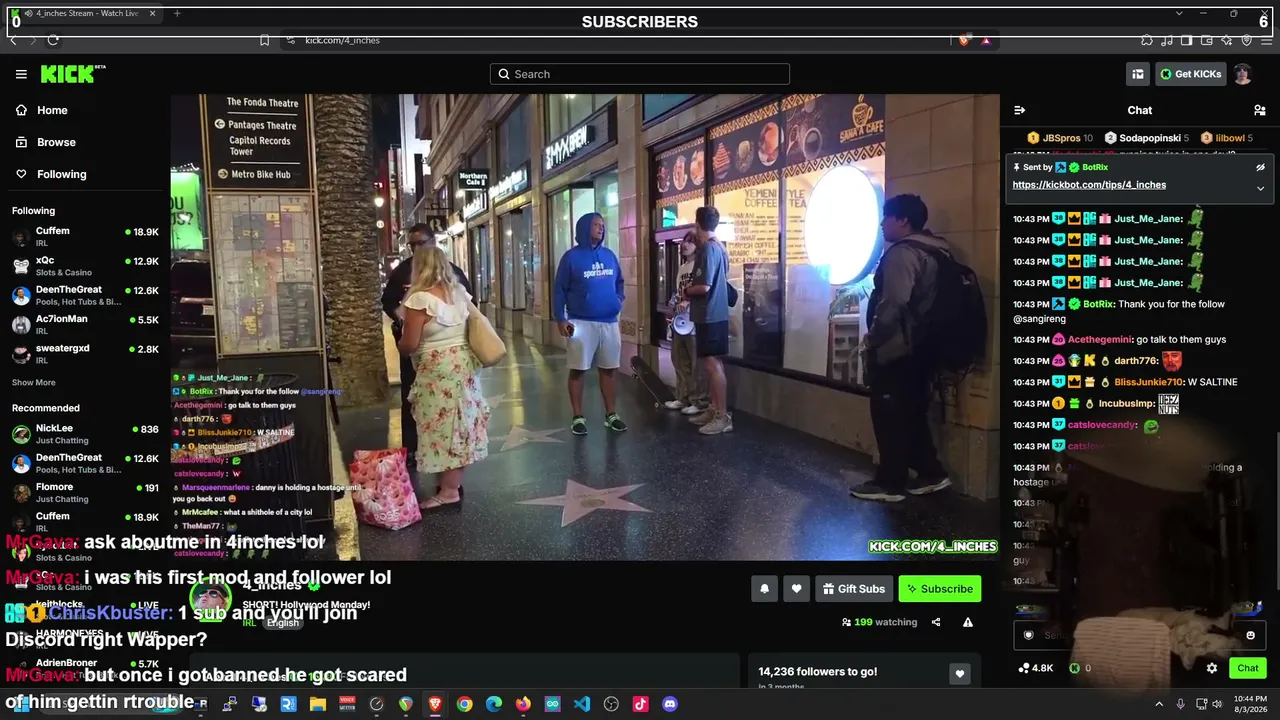Click the Search input field
Image resolution: width=1280 pixels, height=720 pixels.
[640, 74]
